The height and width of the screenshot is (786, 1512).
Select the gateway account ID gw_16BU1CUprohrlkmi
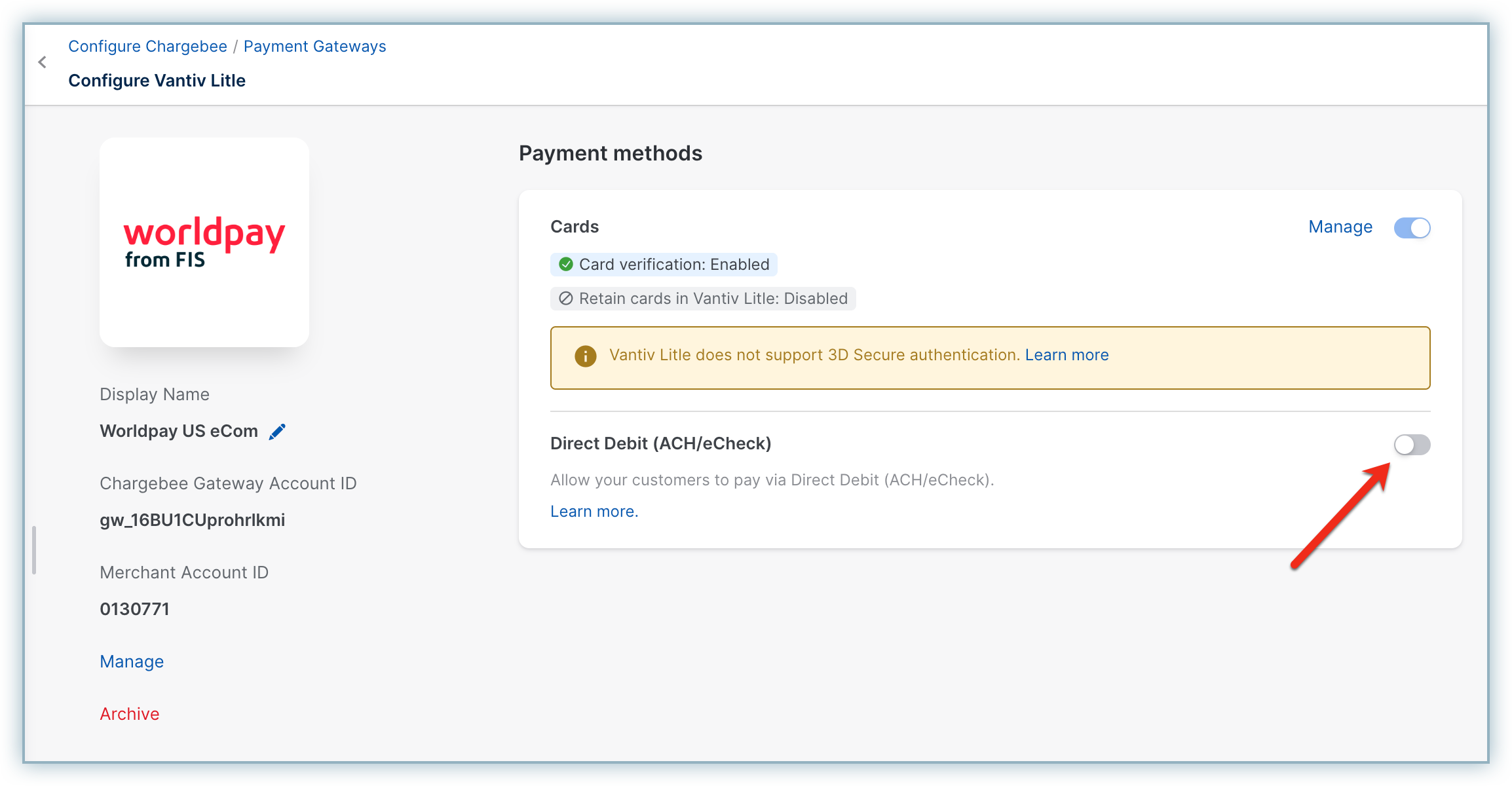tap(193, 520)
